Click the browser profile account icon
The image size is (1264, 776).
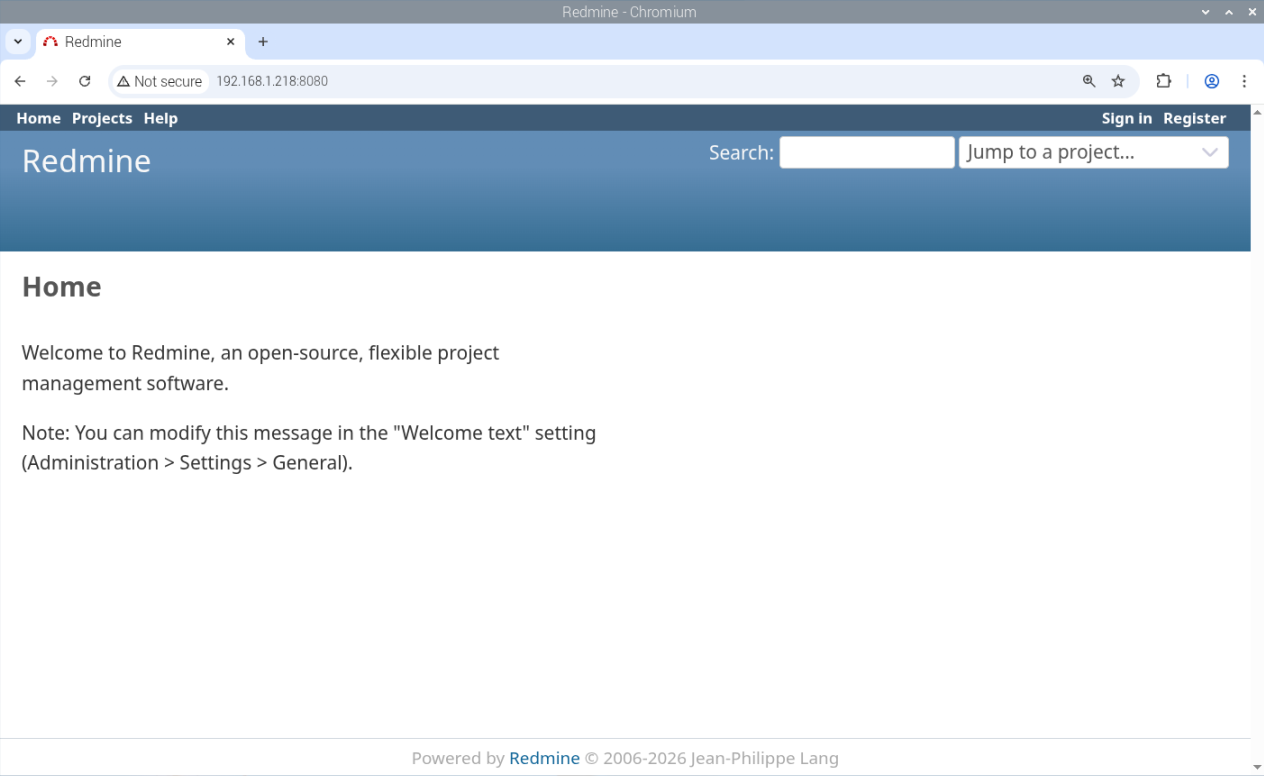1212,81
